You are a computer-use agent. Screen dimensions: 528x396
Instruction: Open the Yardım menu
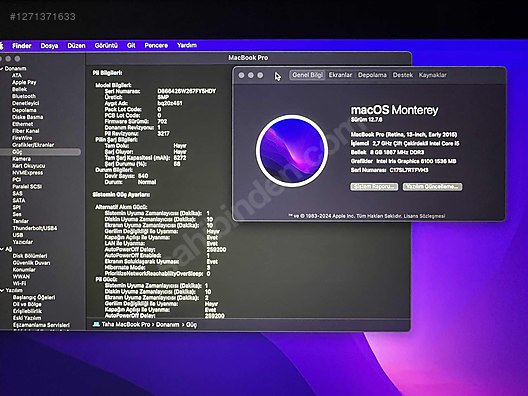coord(187,45)
